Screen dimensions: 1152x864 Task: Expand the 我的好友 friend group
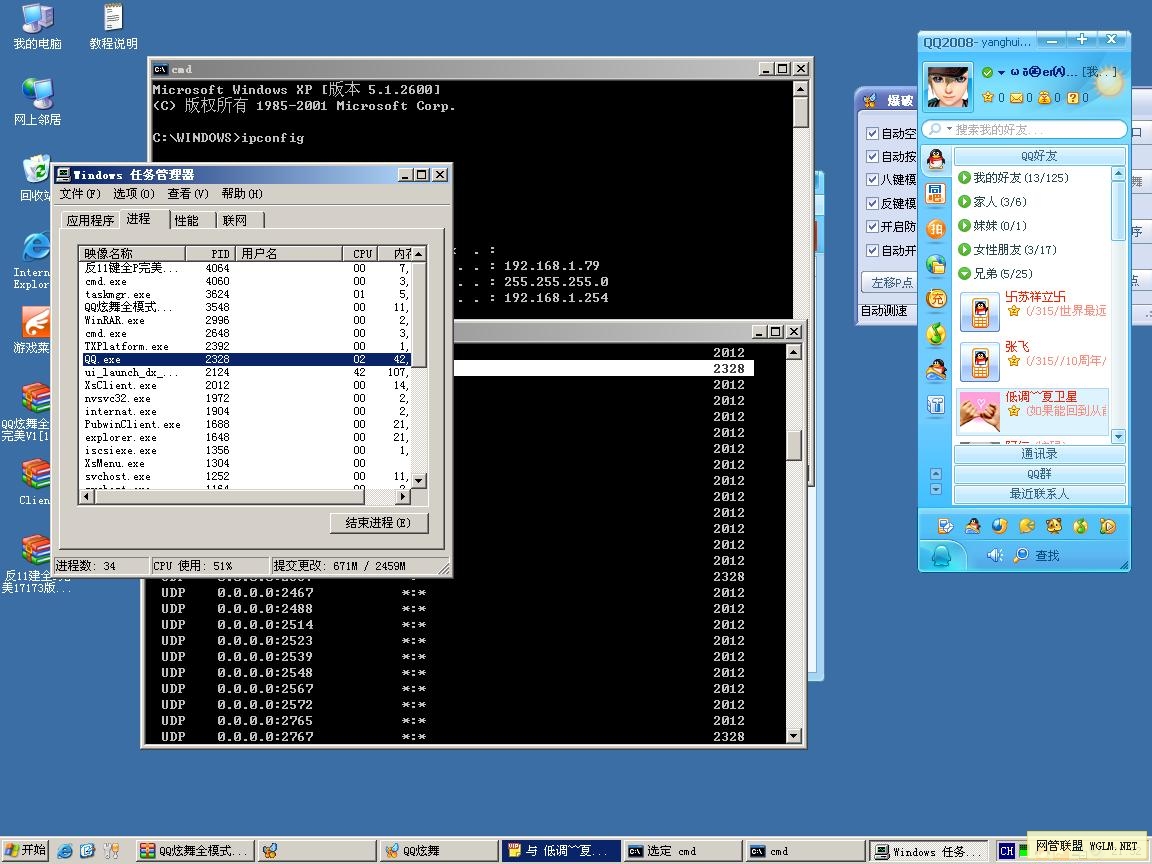pos(964,178)
